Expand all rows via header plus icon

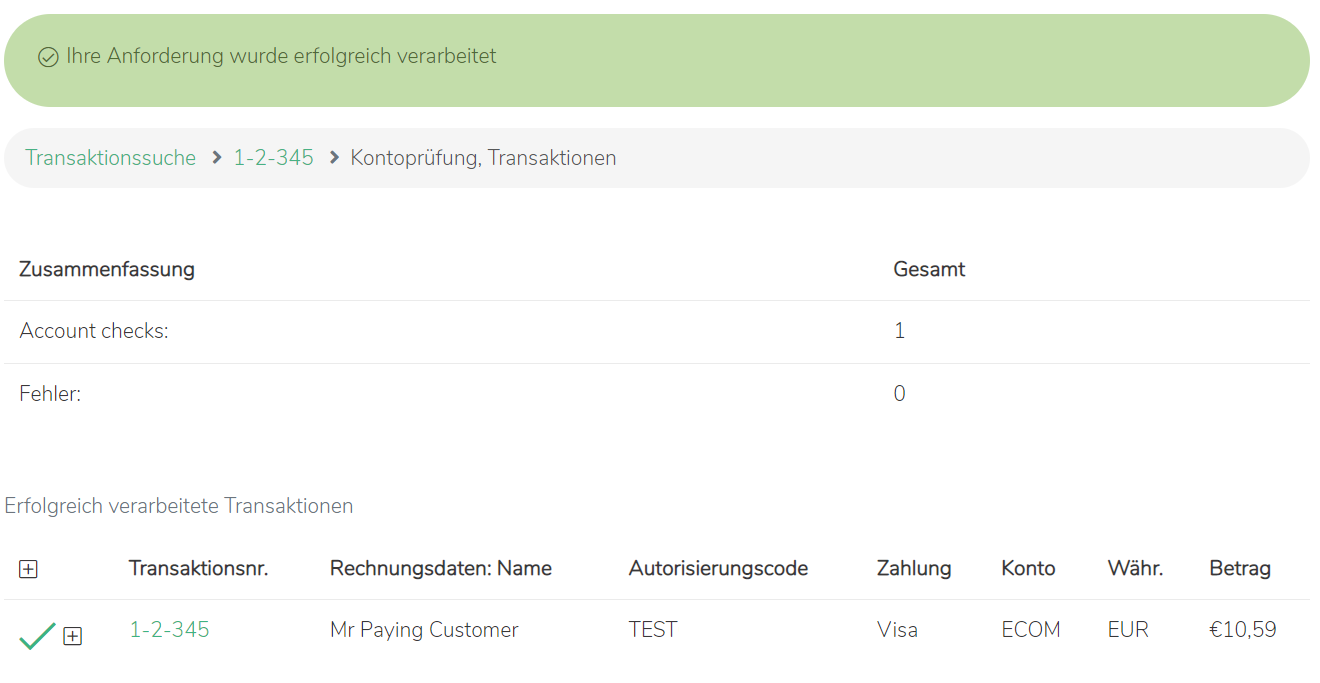[28, 569]
